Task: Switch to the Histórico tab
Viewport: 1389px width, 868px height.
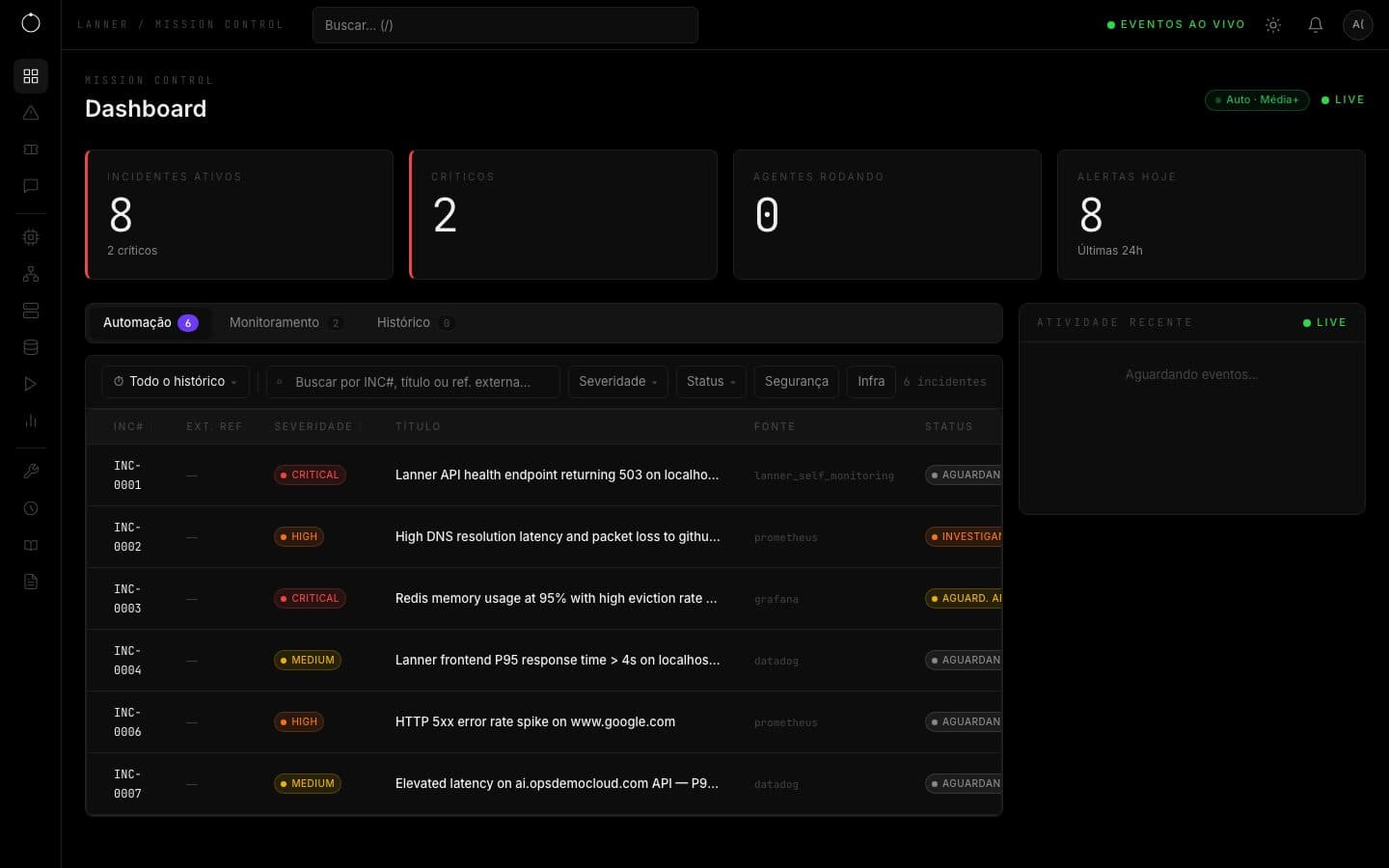Action: coord(415,323)
